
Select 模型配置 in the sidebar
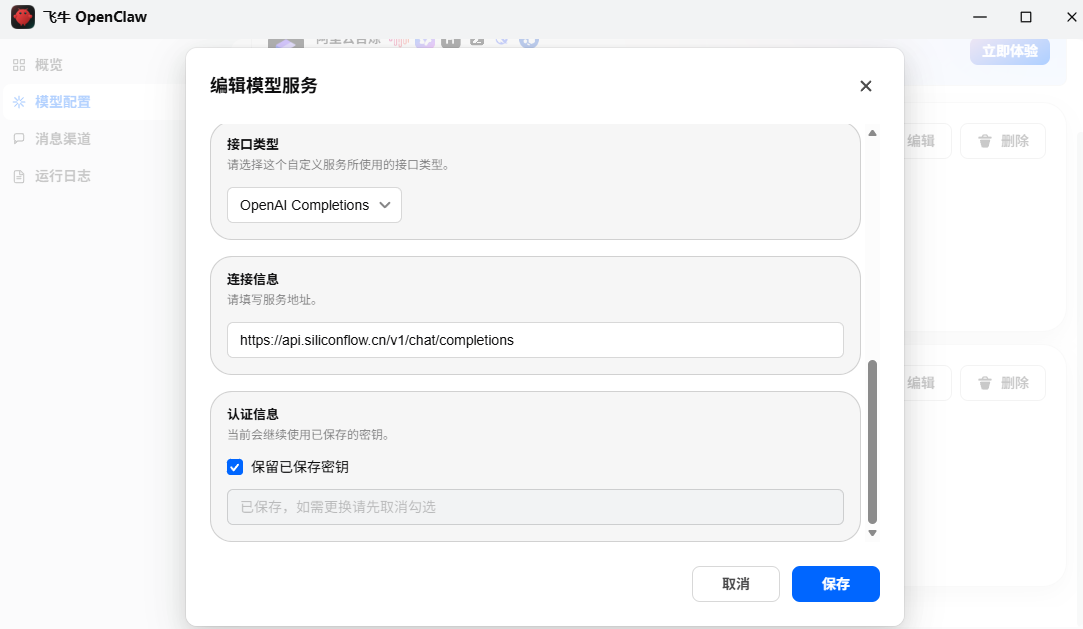click(x=63, y=102)
